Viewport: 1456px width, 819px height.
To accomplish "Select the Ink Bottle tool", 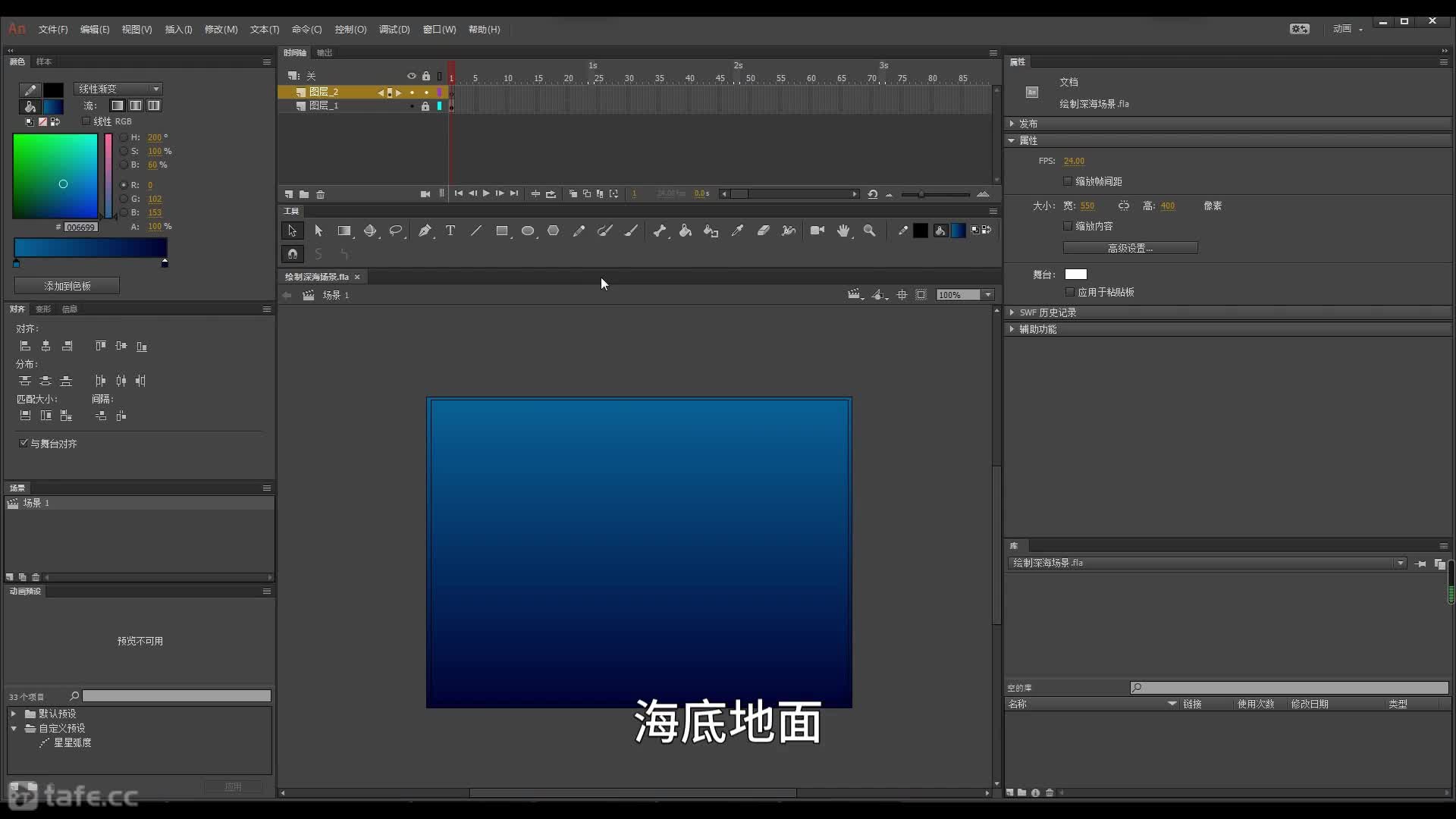I will 711,231.
